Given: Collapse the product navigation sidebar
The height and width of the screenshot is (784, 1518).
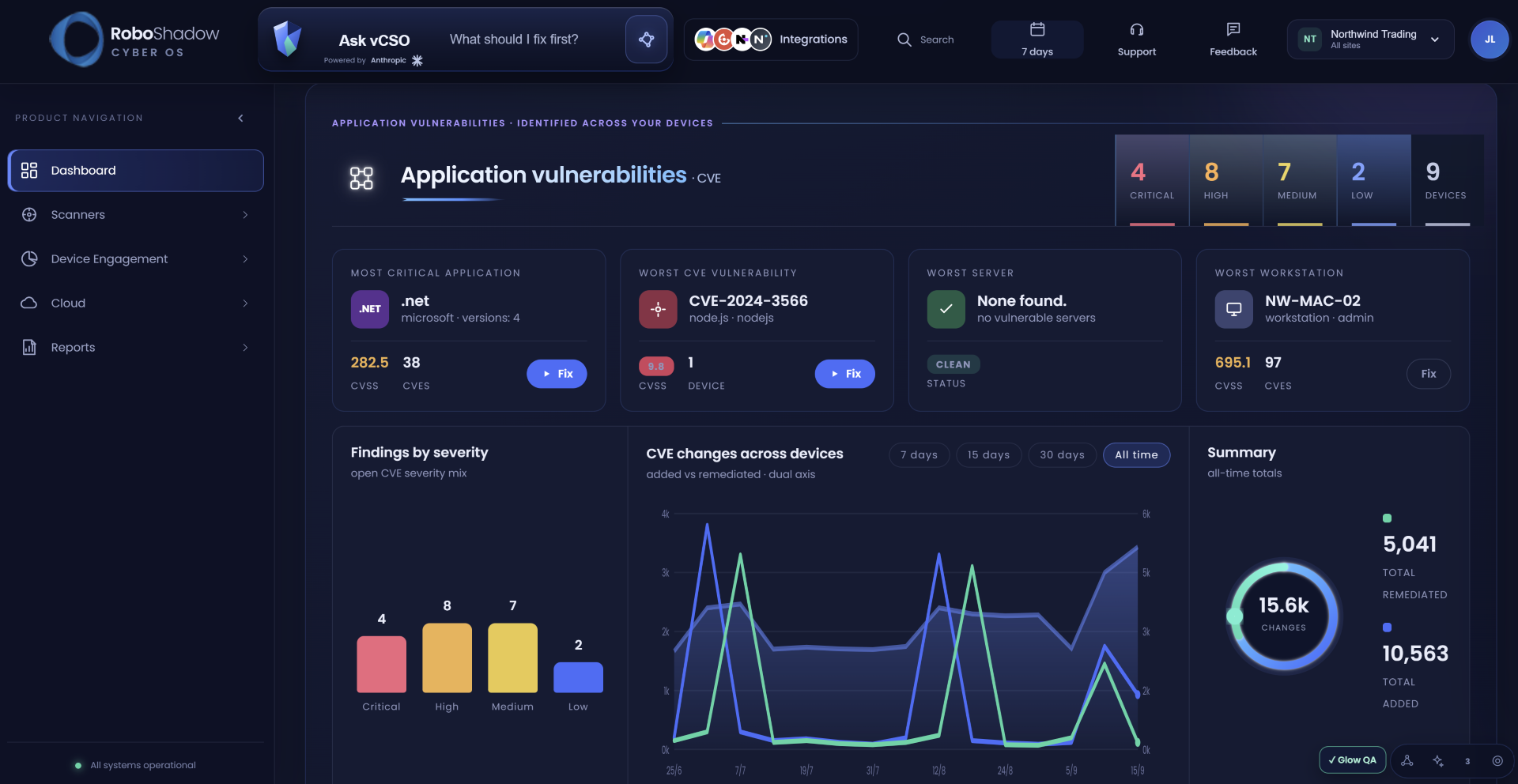Looking at the screenshot, I should point(241,119).
